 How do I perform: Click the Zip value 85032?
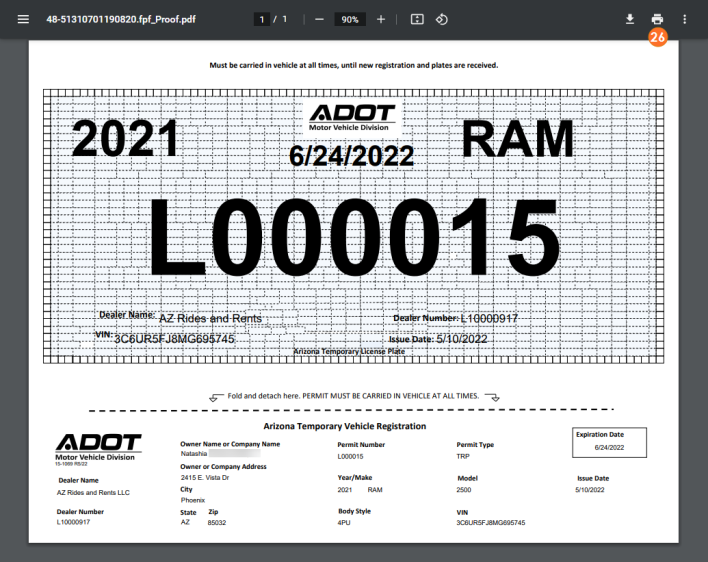217,523
